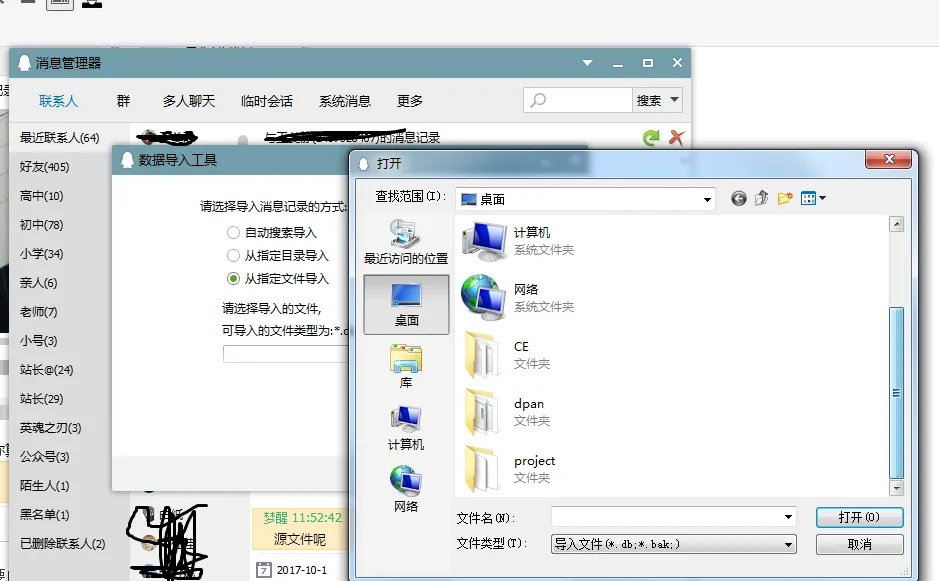Open the 系统消息 tab

(344, 101)
